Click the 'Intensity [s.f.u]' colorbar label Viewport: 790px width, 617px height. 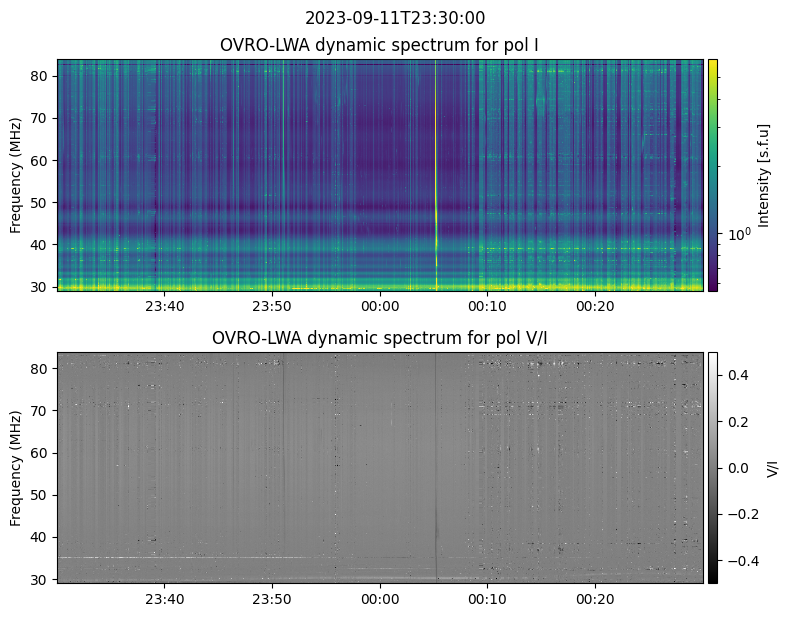click(x=765, y=175)
